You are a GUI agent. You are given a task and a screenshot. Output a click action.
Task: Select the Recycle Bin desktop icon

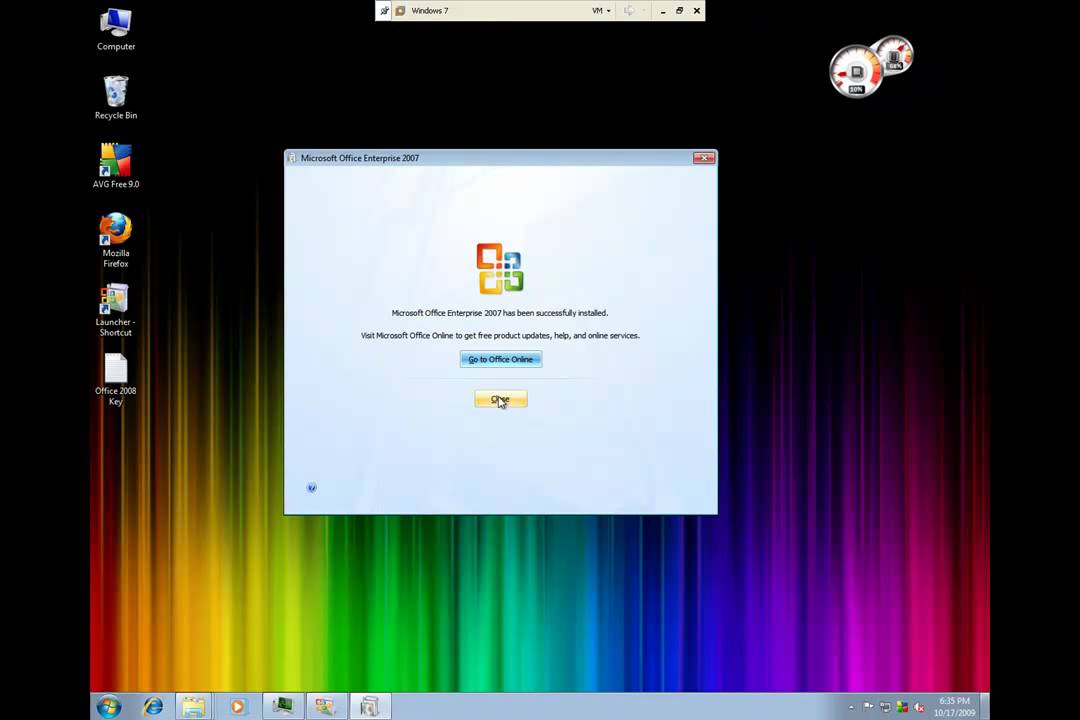coord(116,99)
